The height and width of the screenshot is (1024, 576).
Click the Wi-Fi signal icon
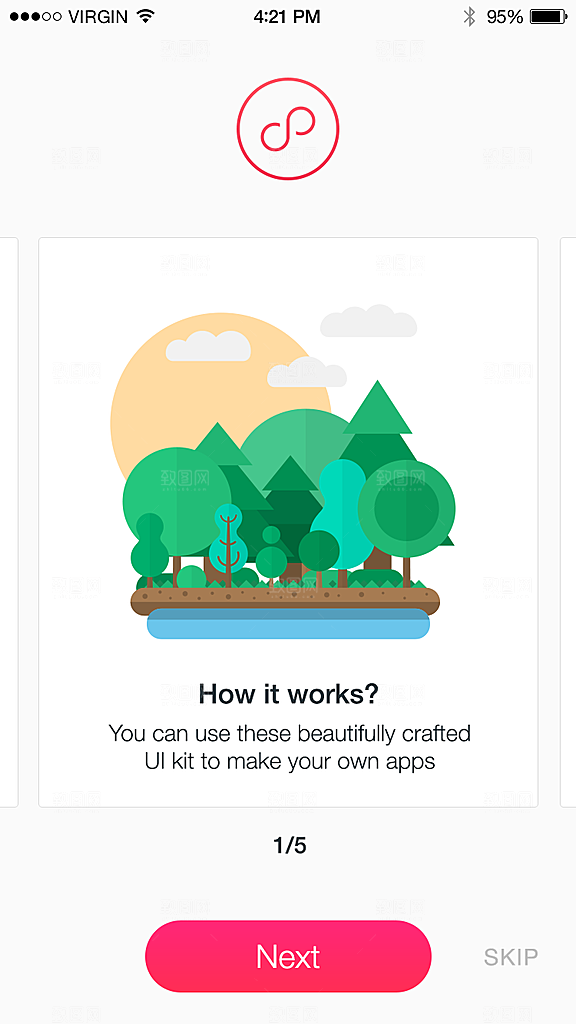tap(145, 16)
